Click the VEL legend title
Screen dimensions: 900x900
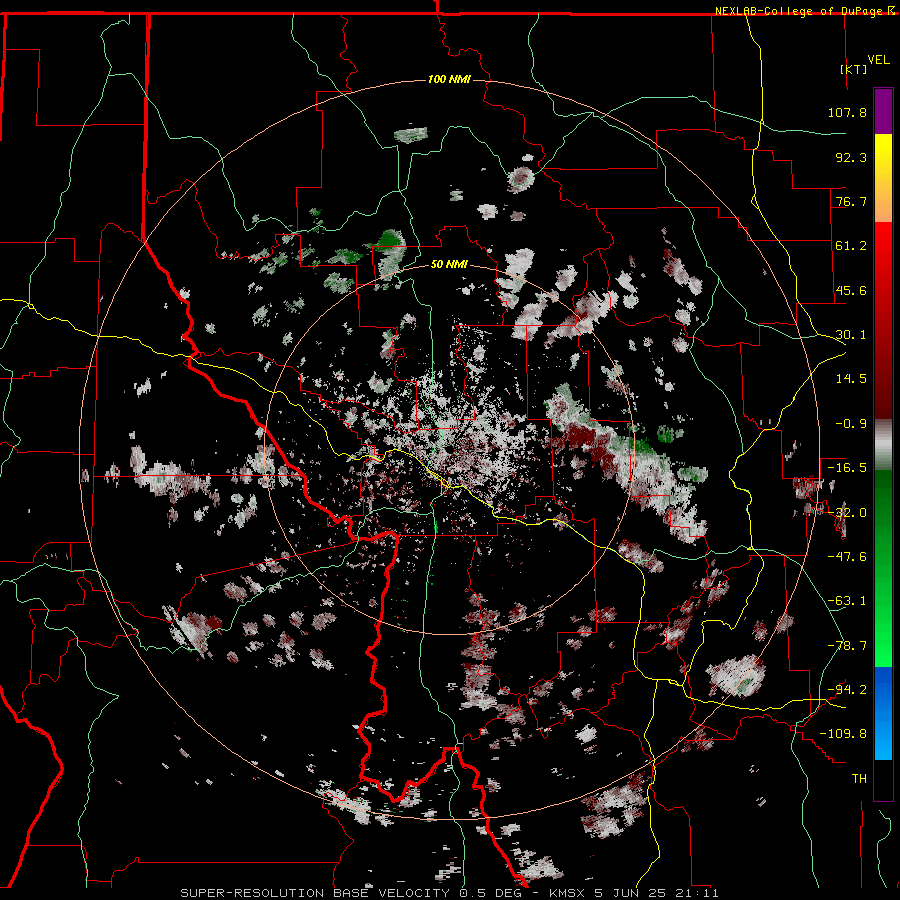tap(878, 59)
